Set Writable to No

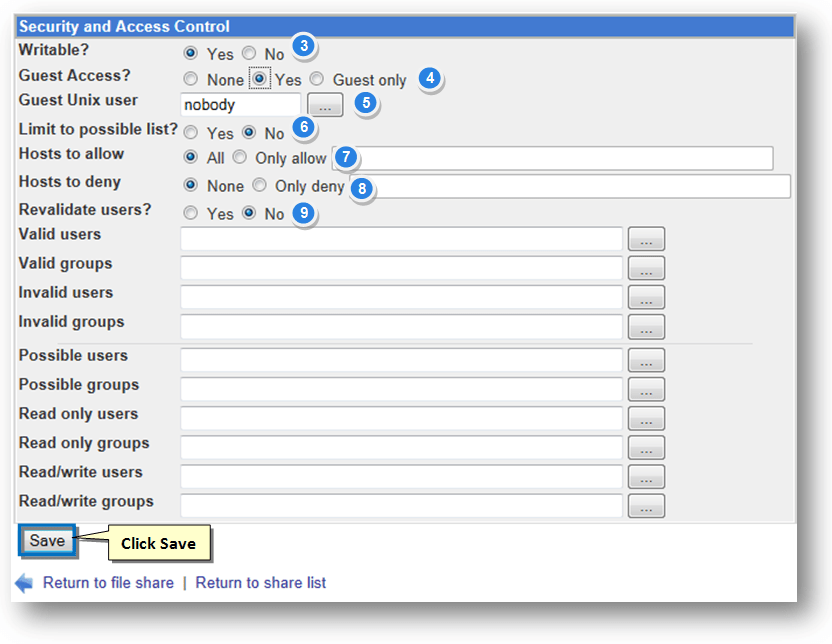[248, 55]
